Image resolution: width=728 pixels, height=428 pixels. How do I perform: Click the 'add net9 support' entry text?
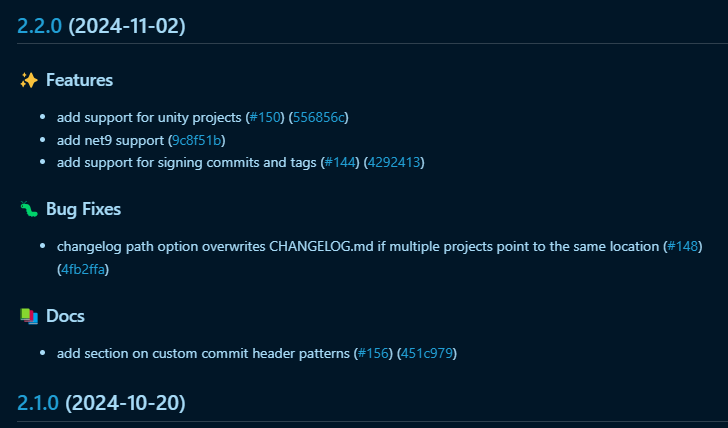pos(110,140)
